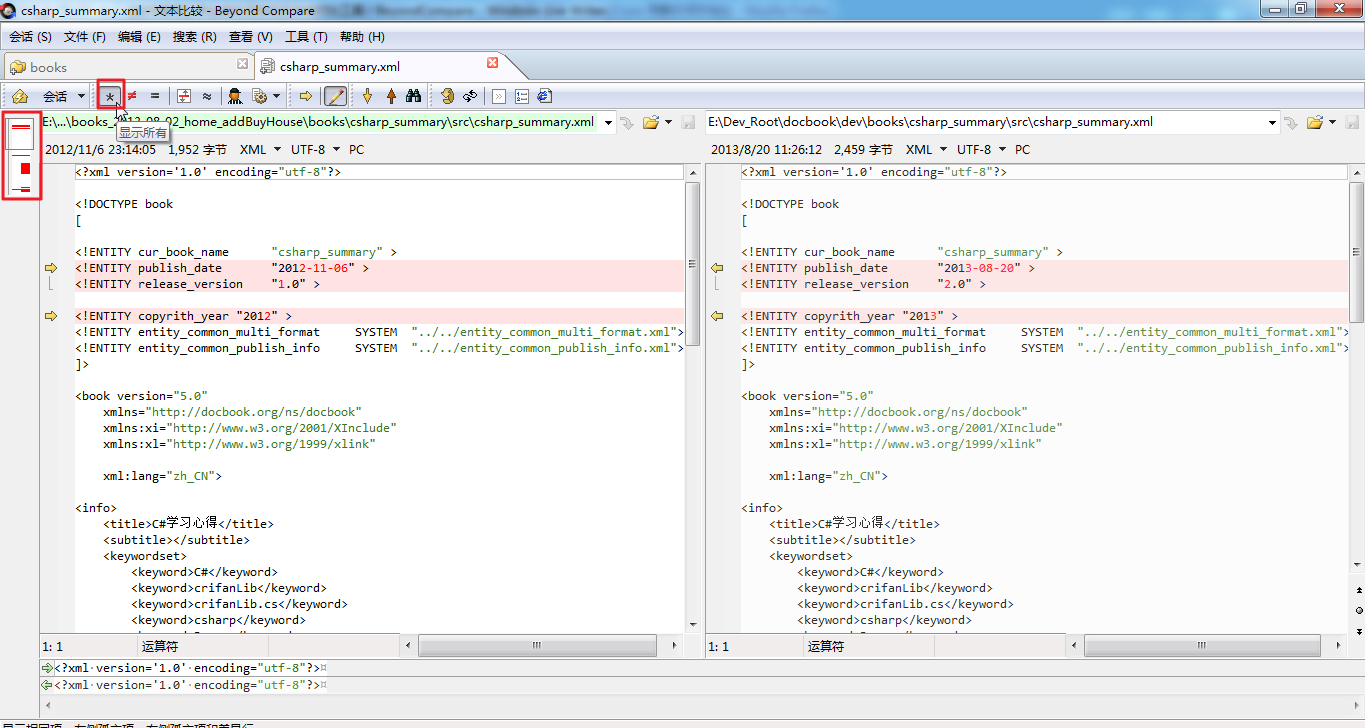Switch to the books tab
1365x728 pixels.
click(48, 67)
